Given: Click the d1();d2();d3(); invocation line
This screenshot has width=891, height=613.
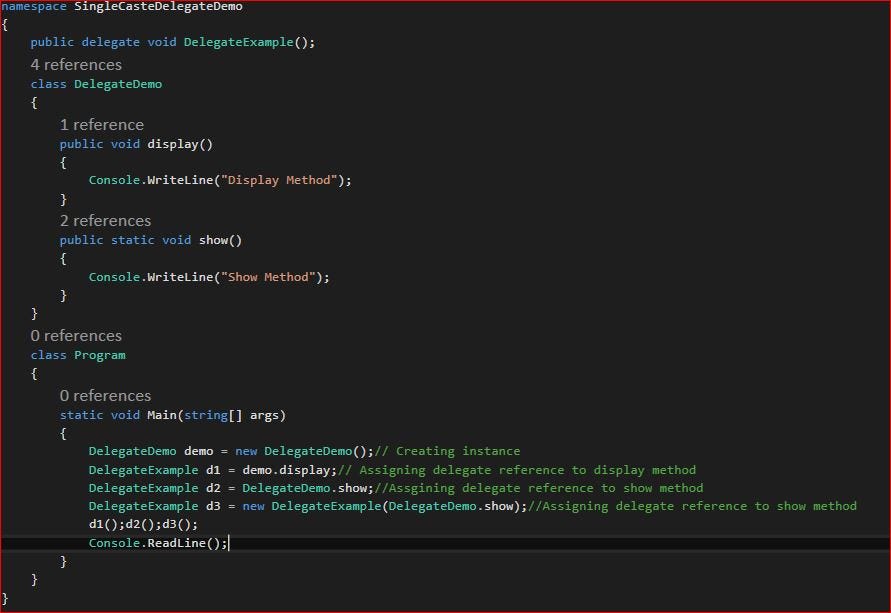Looking at the screenshot, I should click(142, 523).
